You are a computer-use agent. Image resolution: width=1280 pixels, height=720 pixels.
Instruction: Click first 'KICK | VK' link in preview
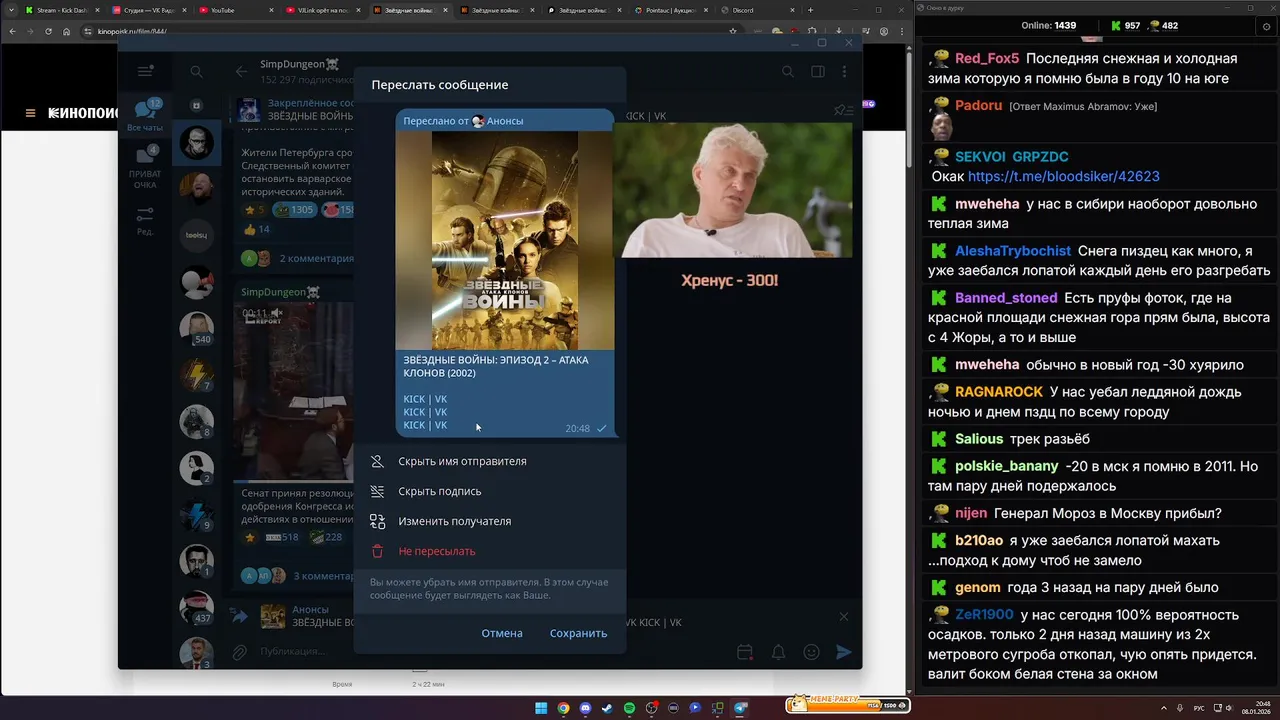pyautogui.click(x=425, y=399)
